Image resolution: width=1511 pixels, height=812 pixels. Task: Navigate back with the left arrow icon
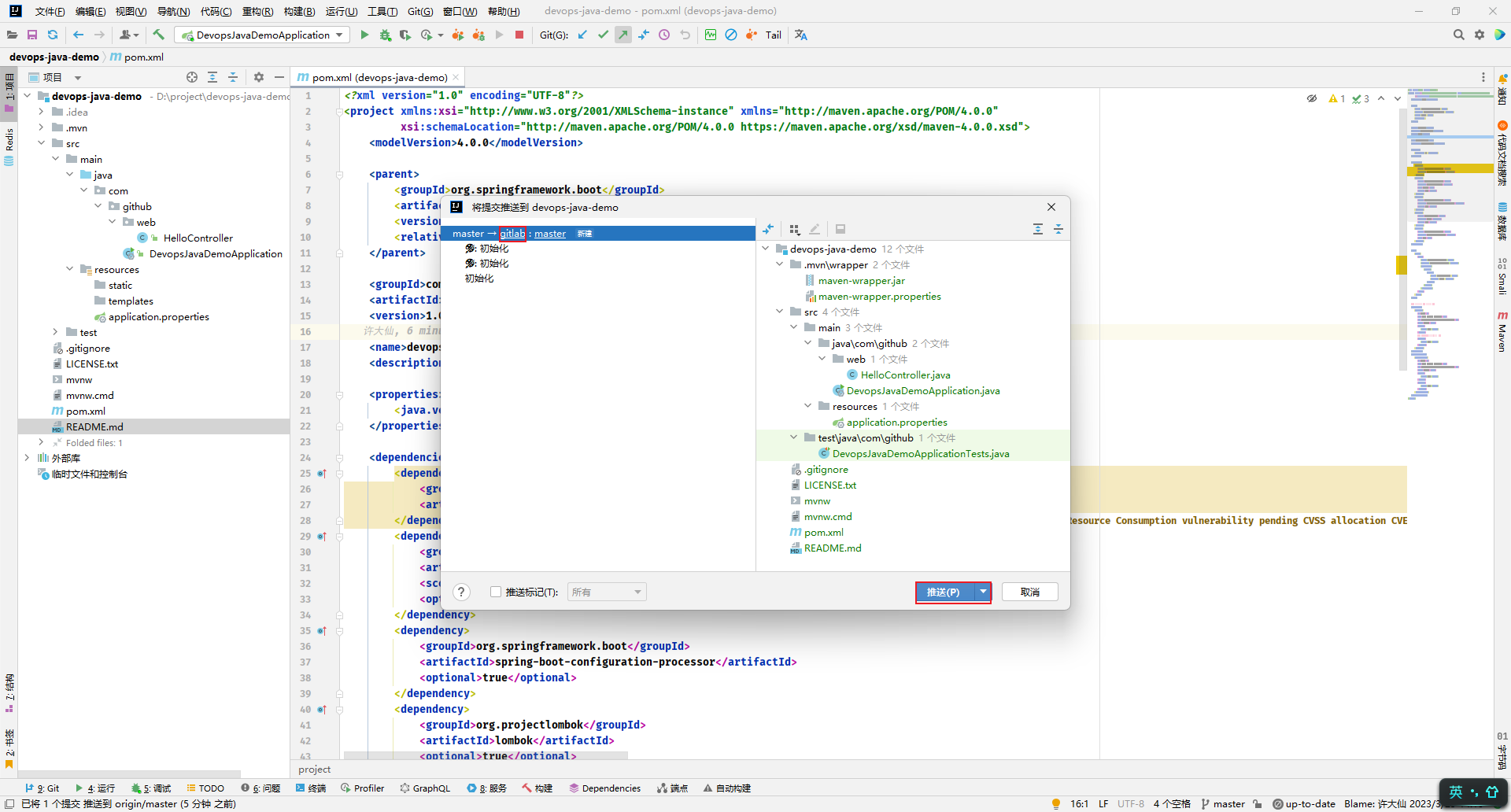(x=78, y=35)
